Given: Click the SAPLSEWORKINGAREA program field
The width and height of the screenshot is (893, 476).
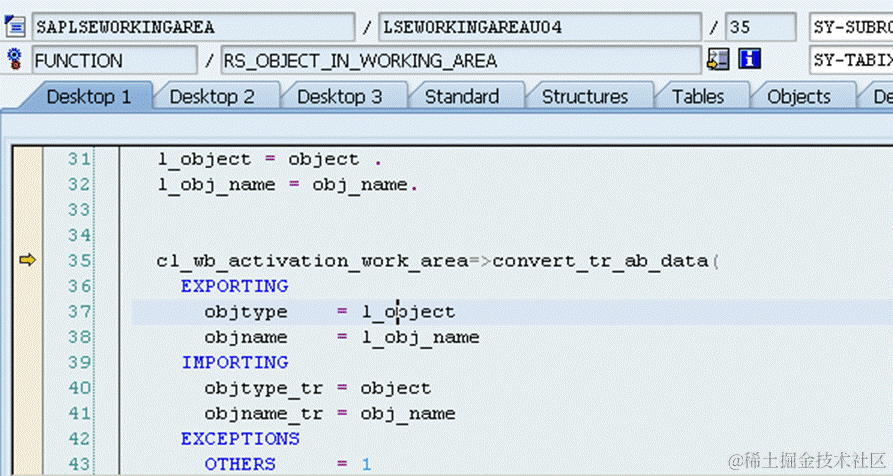Looking at the screenshot, I should (x=194, y=27).
